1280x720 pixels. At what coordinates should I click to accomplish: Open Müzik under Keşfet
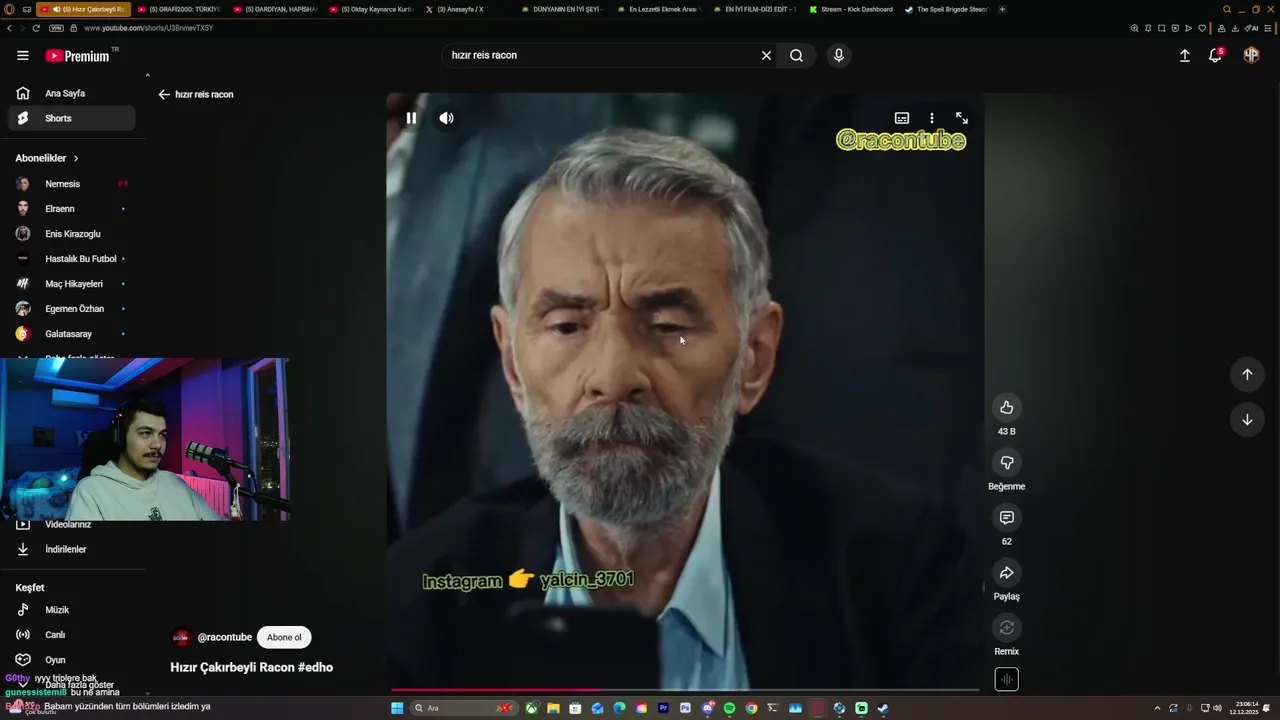pyautogui.click(x=71, y=610)
